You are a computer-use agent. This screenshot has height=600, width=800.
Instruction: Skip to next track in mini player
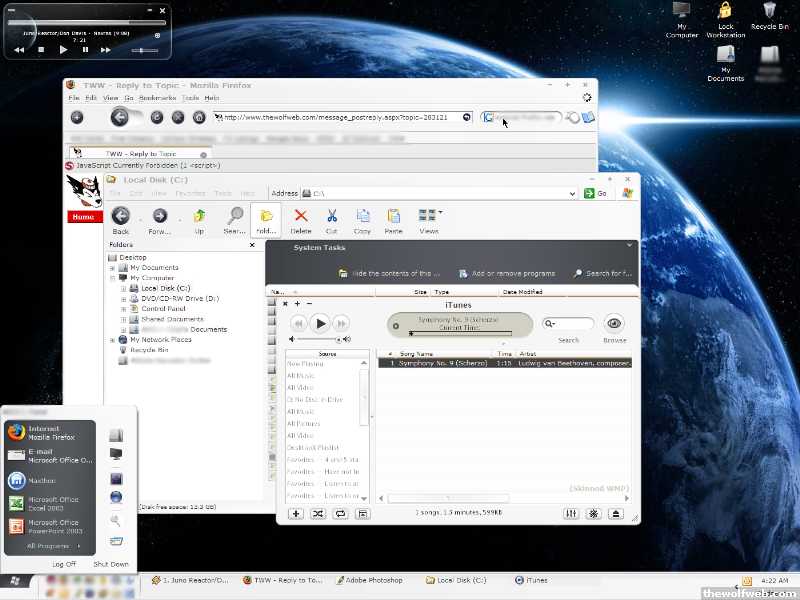click(105, 49)
